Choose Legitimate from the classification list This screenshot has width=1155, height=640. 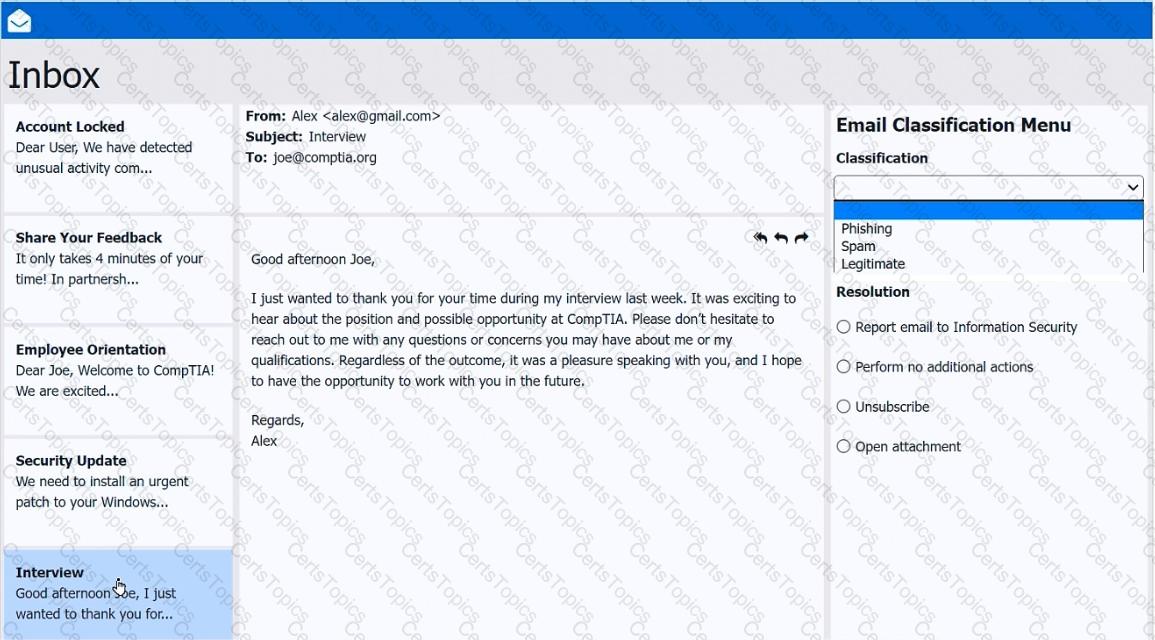click(872, 264)
